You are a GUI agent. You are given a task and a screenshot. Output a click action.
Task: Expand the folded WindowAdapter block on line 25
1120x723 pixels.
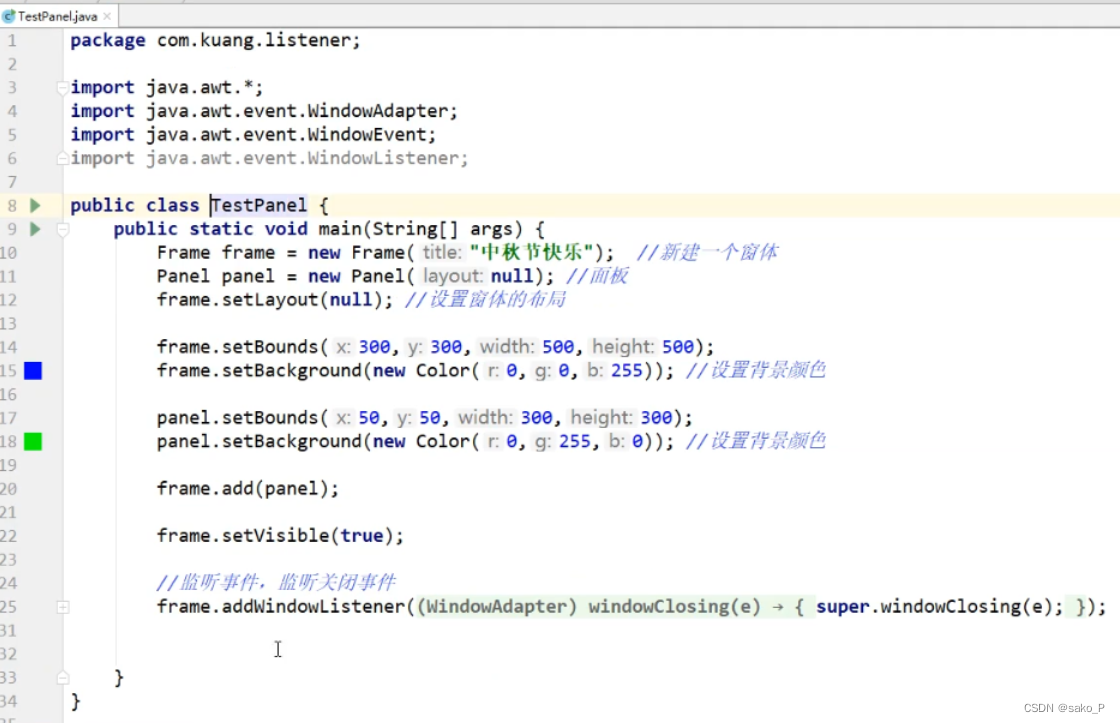63,607
